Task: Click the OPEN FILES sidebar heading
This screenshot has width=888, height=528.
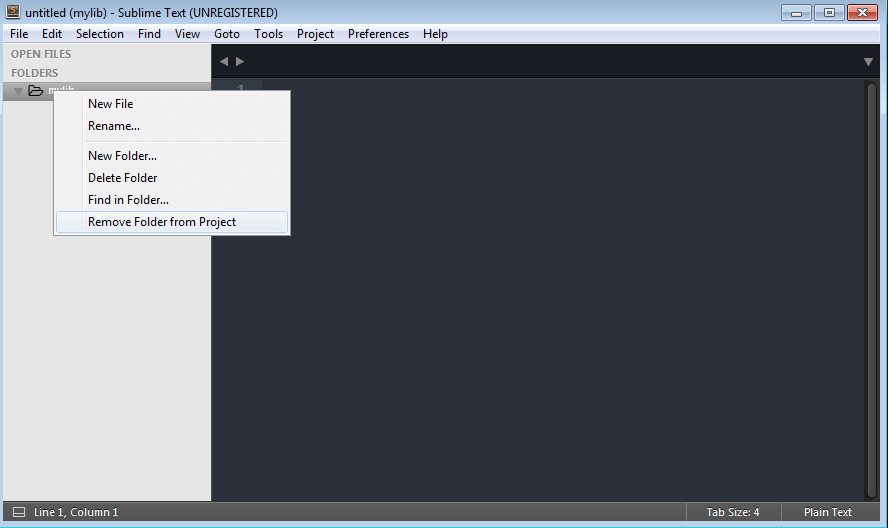Action: click(41, 54)
